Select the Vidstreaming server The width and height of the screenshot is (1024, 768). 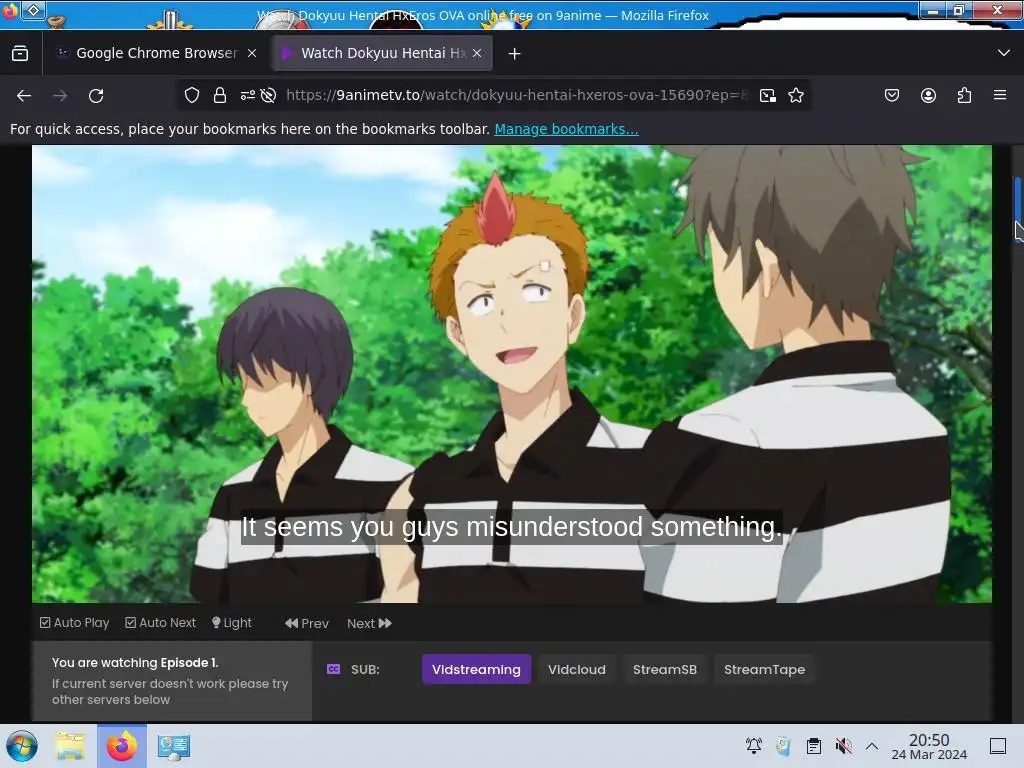click(476, 669)
